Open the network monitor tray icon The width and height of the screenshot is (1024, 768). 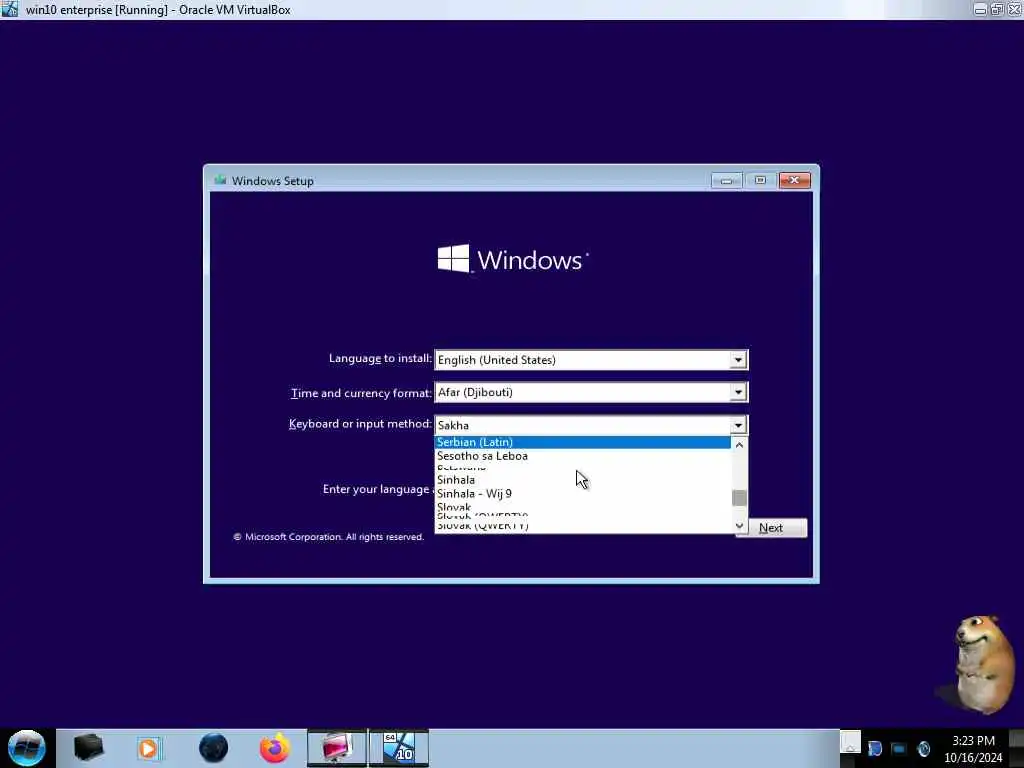899,748
